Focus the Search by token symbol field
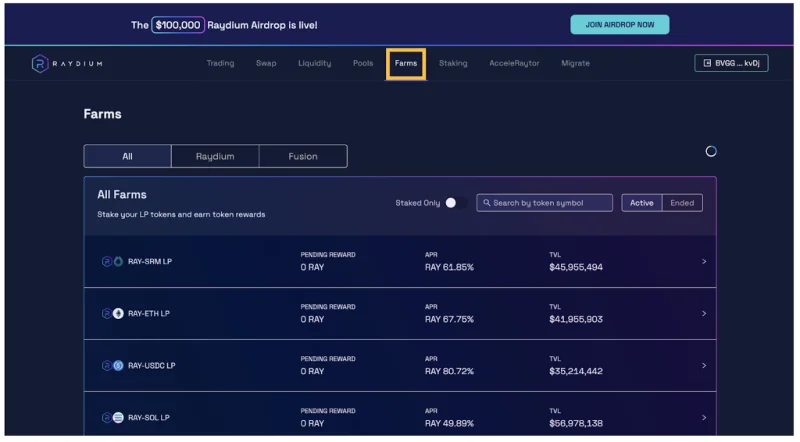 [x=544, y=203]
